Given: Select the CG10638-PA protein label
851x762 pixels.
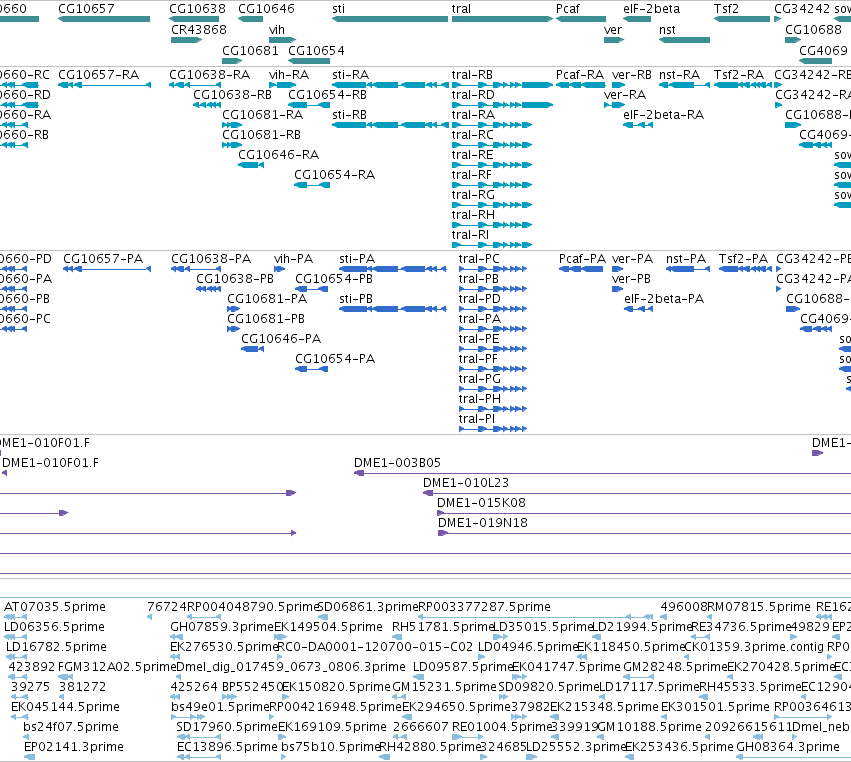Looking at the screenshot, I should [211, 258].
